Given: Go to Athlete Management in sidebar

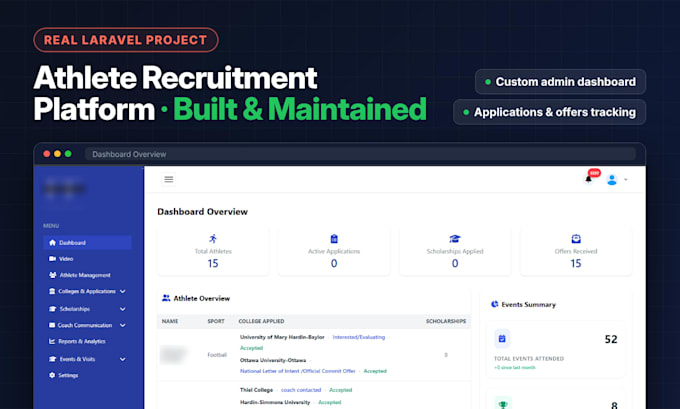Looking at the screenshot, I should coord(87,275).
